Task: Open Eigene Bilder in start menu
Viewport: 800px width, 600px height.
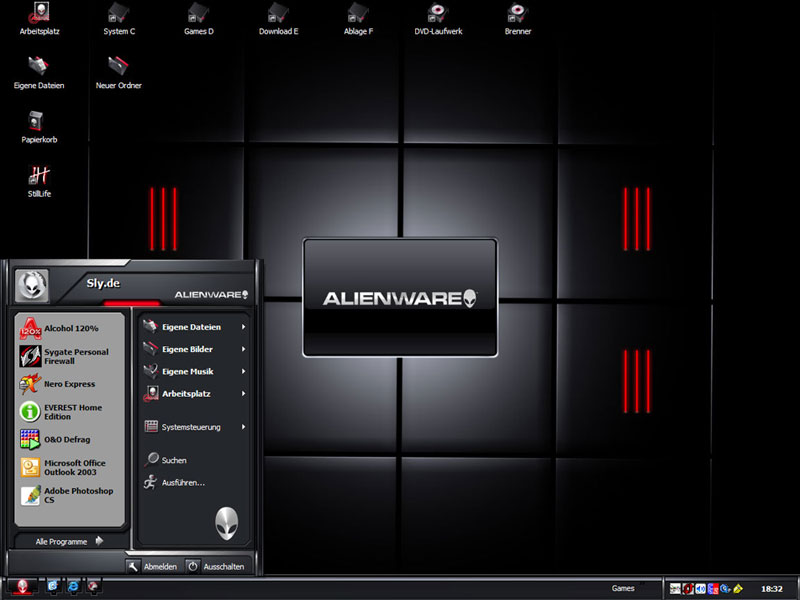Action: coord(194,349)
